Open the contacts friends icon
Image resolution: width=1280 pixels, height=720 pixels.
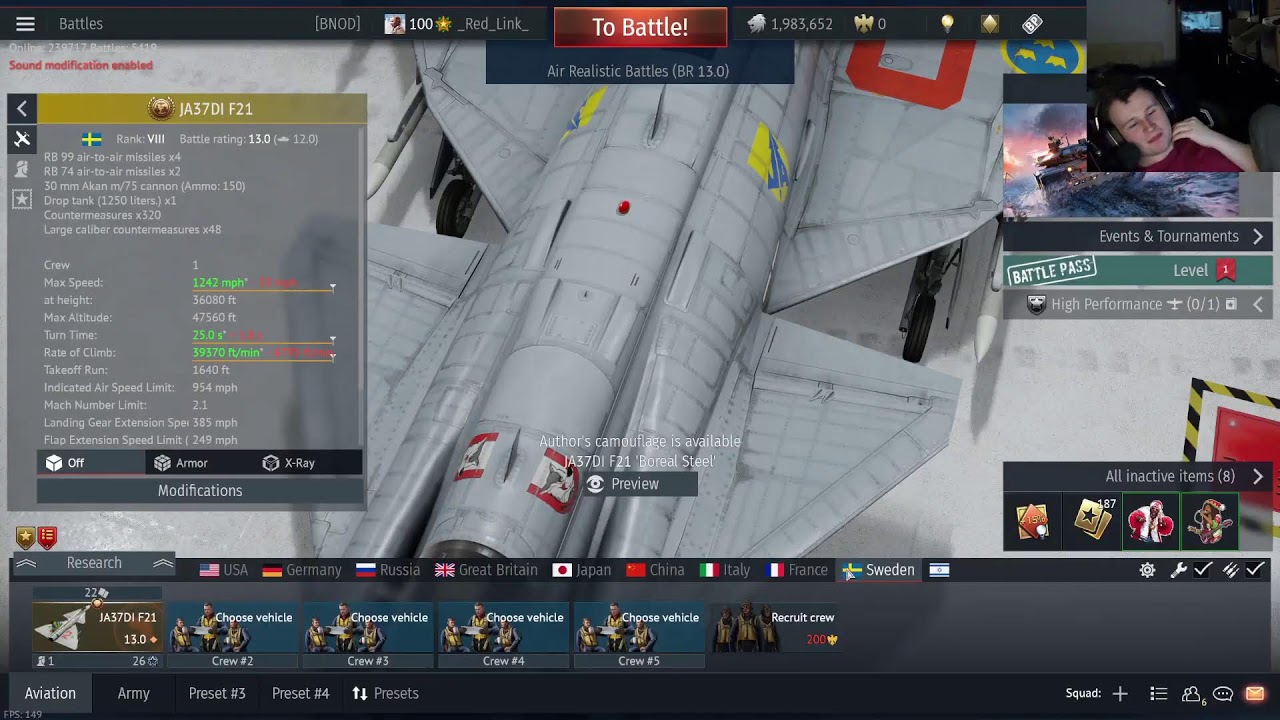(1192, 693)
